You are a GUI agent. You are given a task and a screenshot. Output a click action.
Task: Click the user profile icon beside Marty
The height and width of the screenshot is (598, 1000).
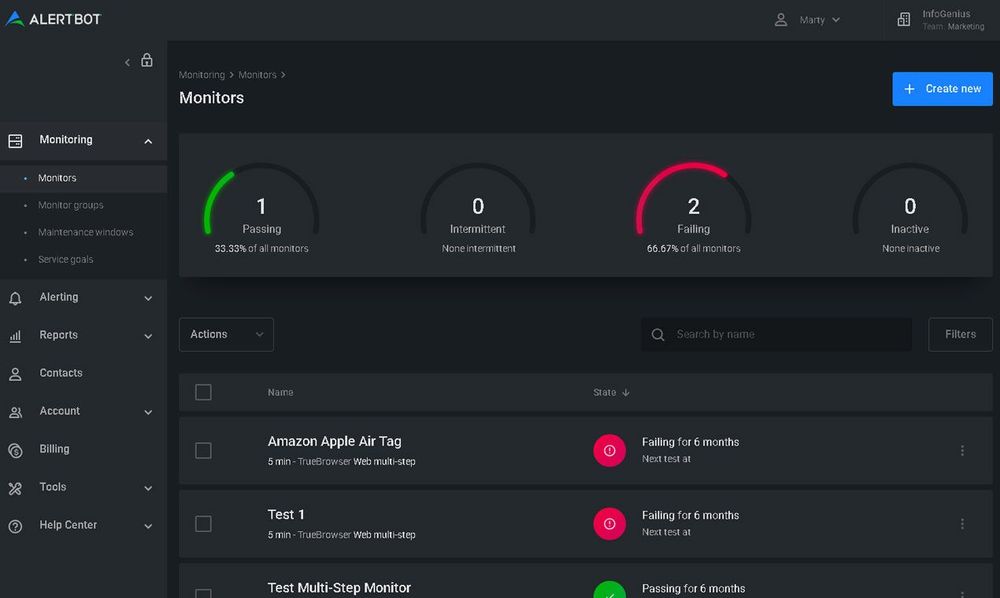point(781,20)
